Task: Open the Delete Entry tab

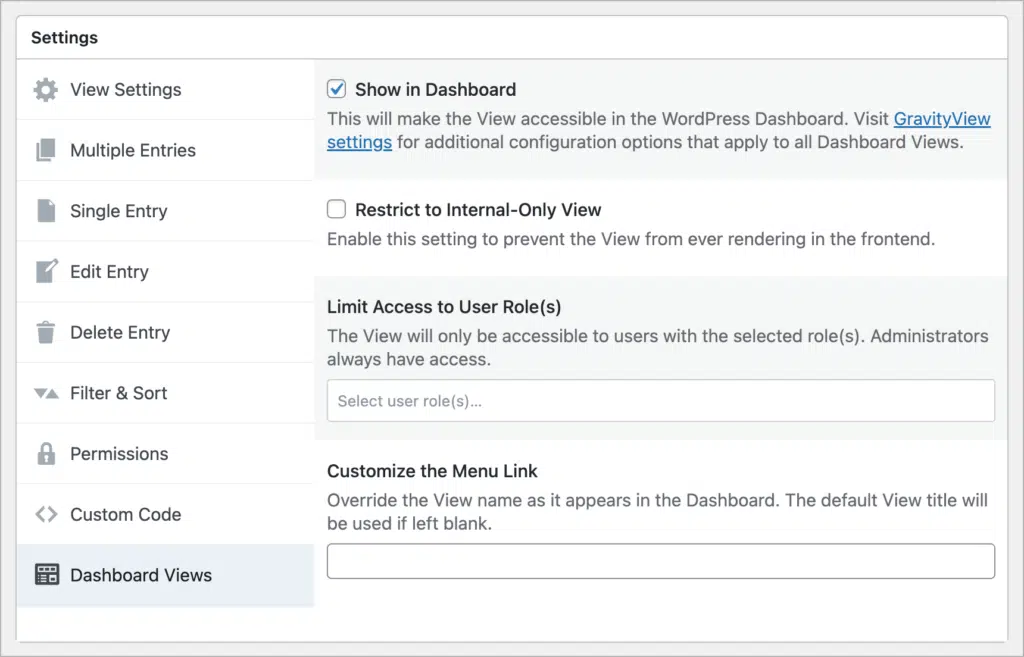Action: [x=165, y=332]
